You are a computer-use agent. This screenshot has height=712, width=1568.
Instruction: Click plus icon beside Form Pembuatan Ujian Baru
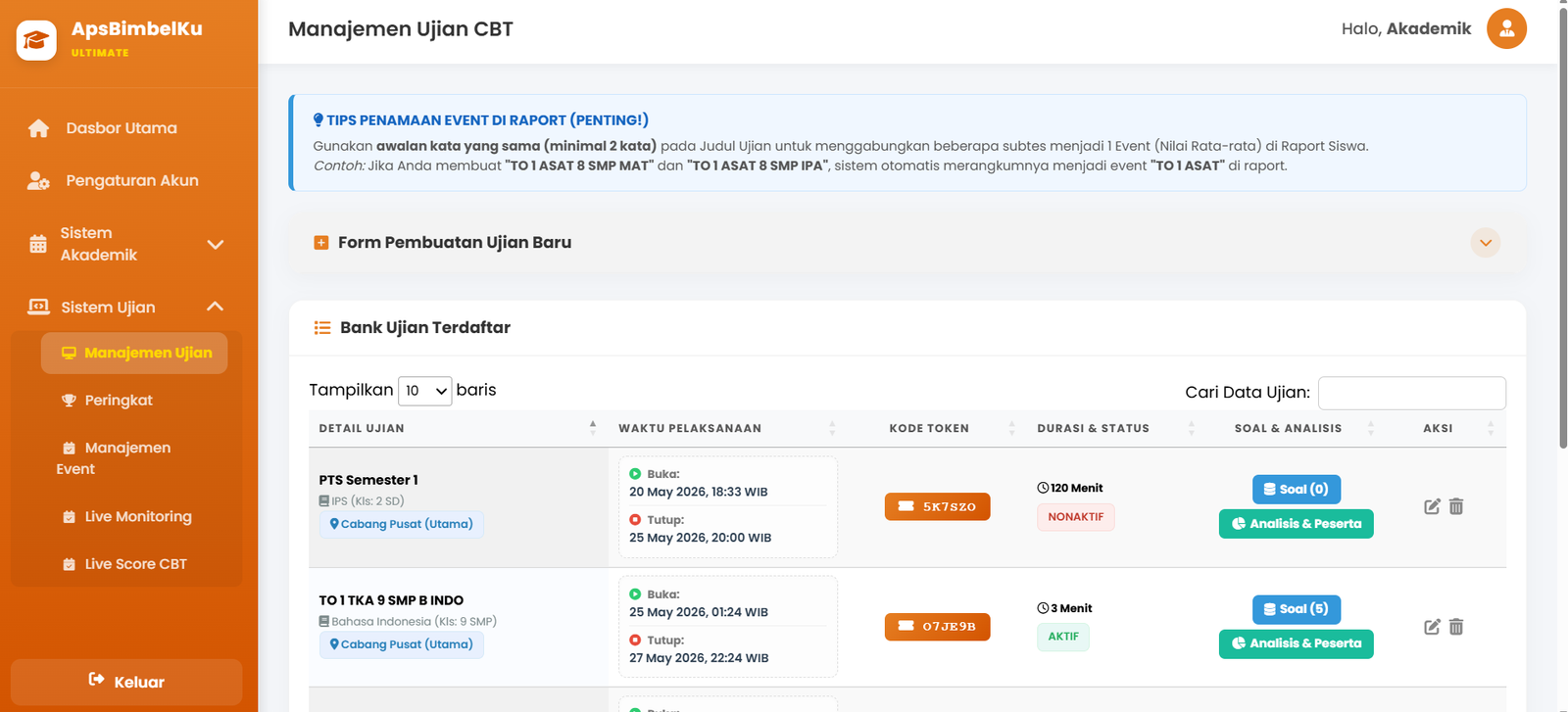coord(320,243)
